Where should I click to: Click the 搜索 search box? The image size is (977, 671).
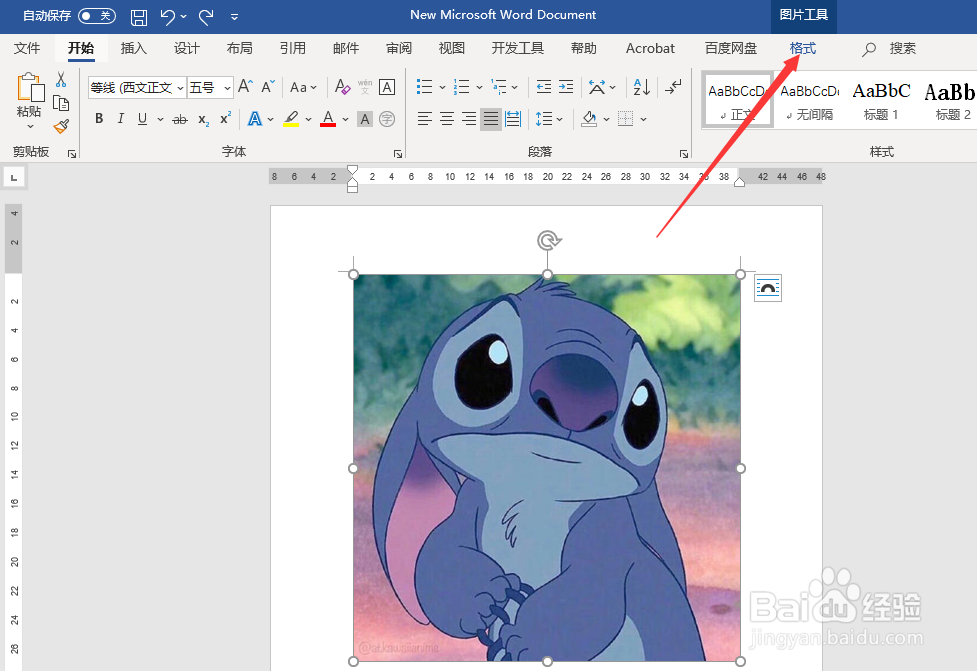point(889,49)
